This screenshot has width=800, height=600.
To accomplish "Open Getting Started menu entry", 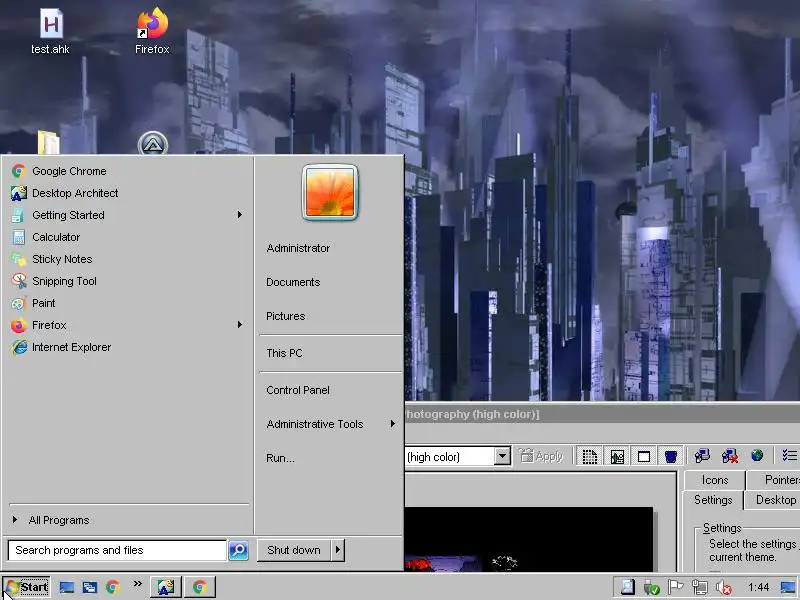I will [x=128, y=215].
